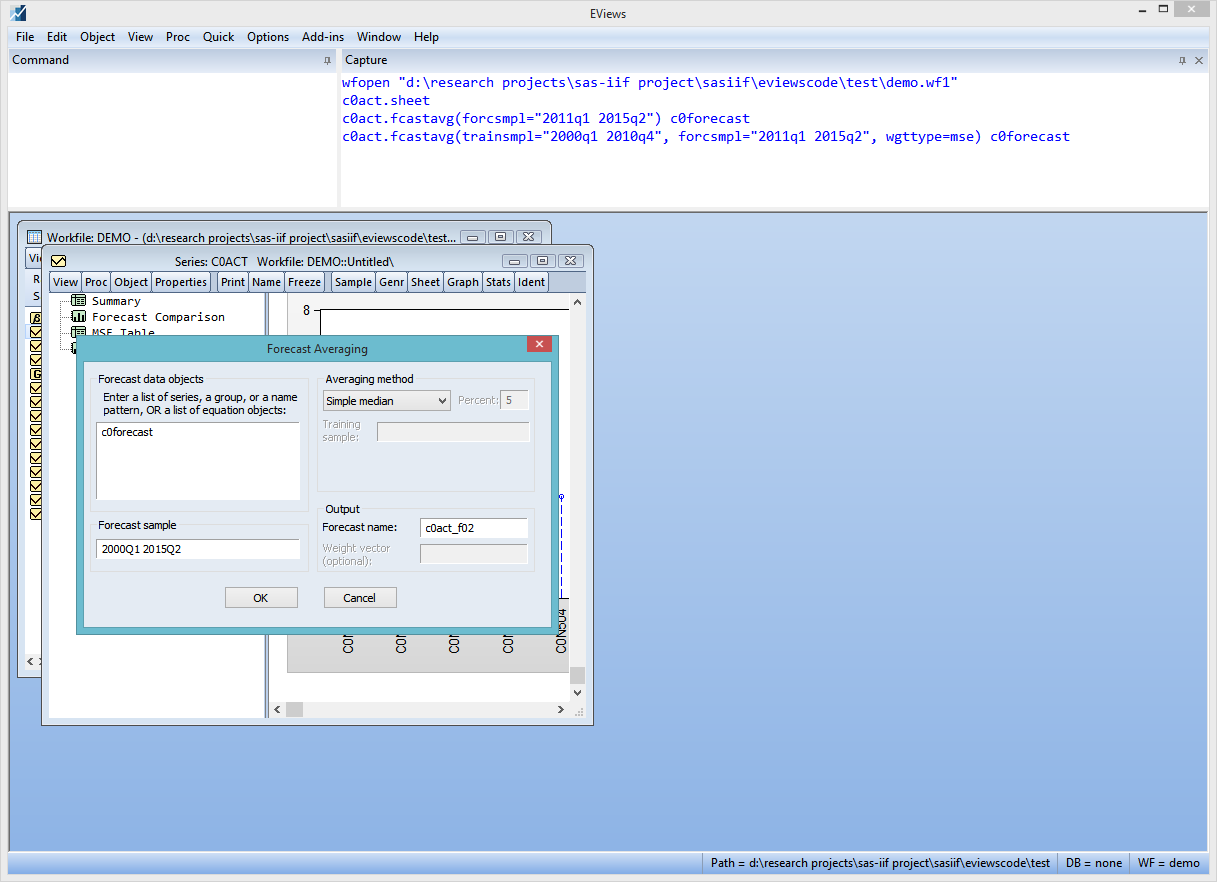Click the c0act.sheet line in Capture
This screenshot has height=882, width=1217.
pos(386,100)
